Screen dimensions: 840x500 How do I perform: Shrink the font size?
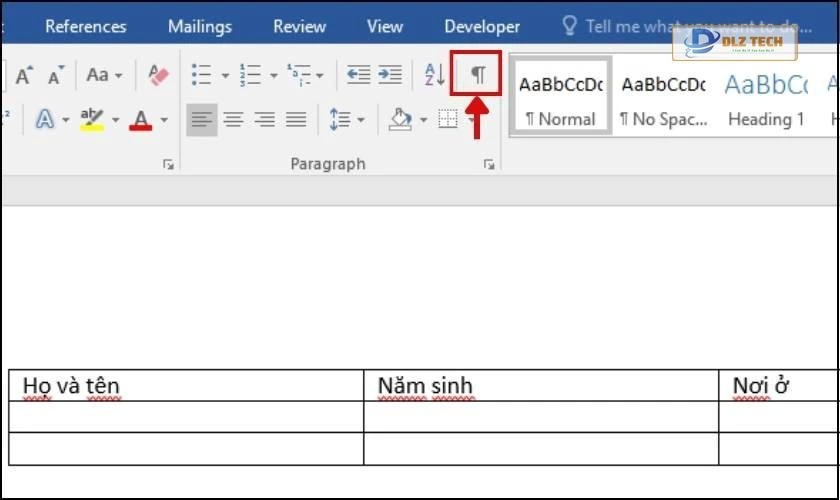(x=57, y=75)
